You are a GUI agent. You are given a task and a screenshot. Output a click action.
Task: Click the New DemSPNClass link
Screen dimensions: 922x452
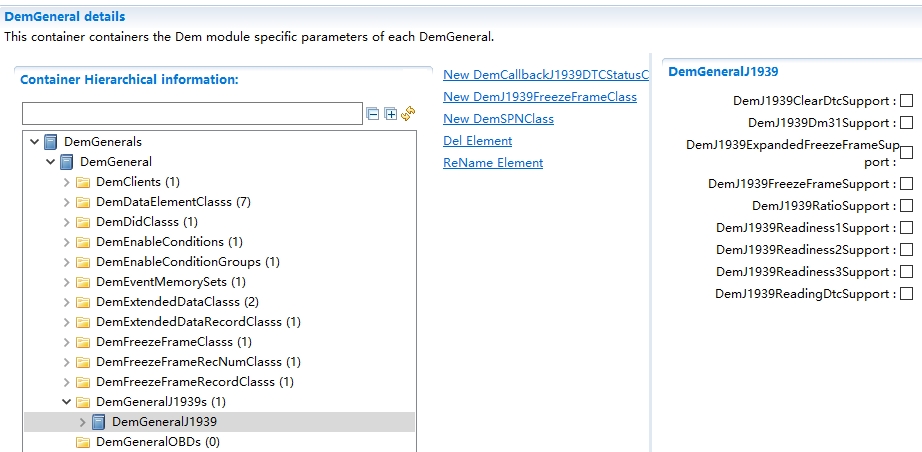[498, 119]
